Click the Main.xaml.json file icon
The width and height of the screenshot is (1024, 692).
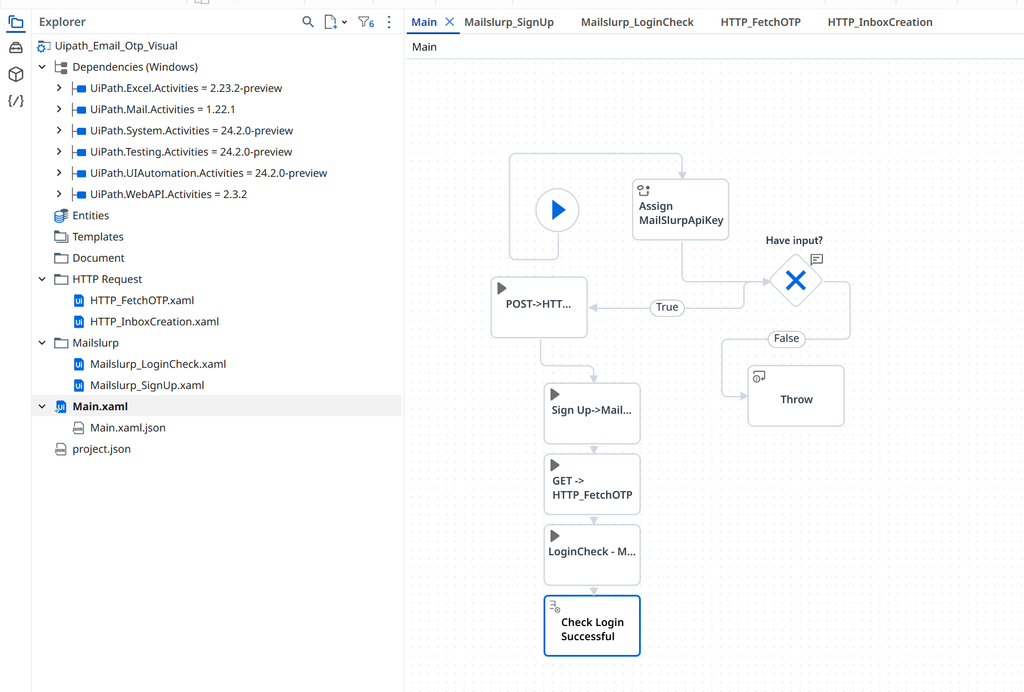(78, 428)
